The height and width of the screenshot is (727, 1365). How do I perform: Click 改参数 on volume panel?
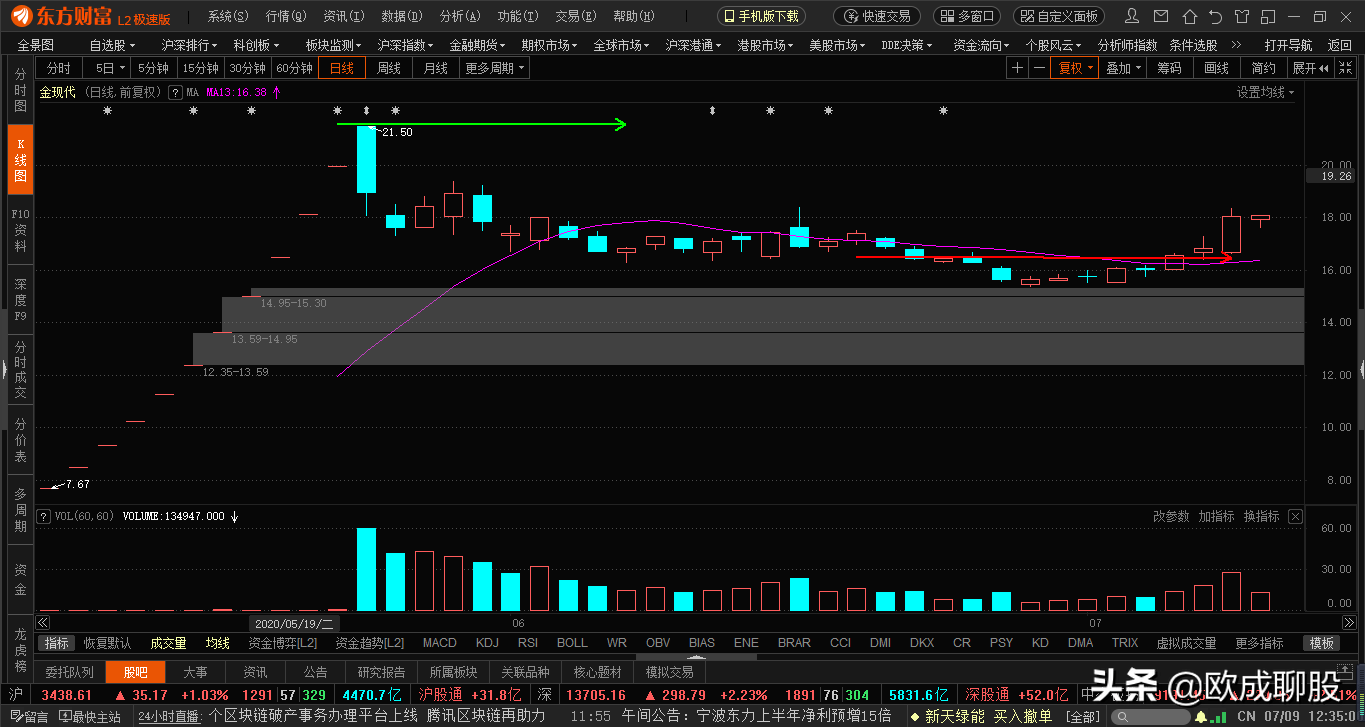1171,516
